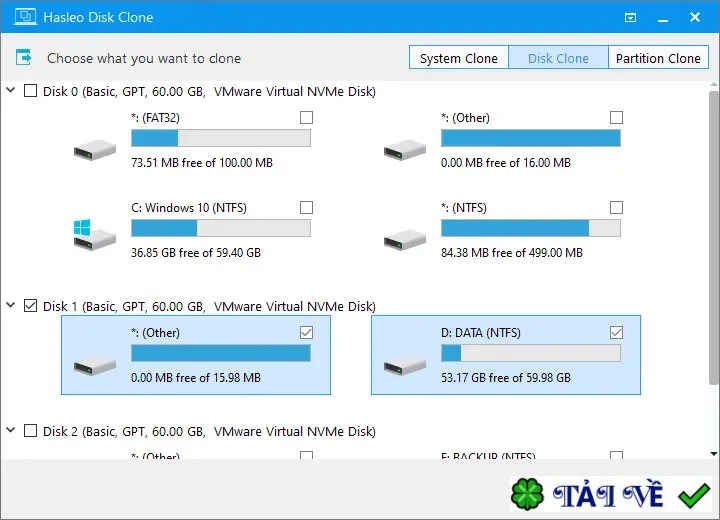Click the C: Windows 10 usage bar
This screenshot has width=720, height=520.
[221, 228]
